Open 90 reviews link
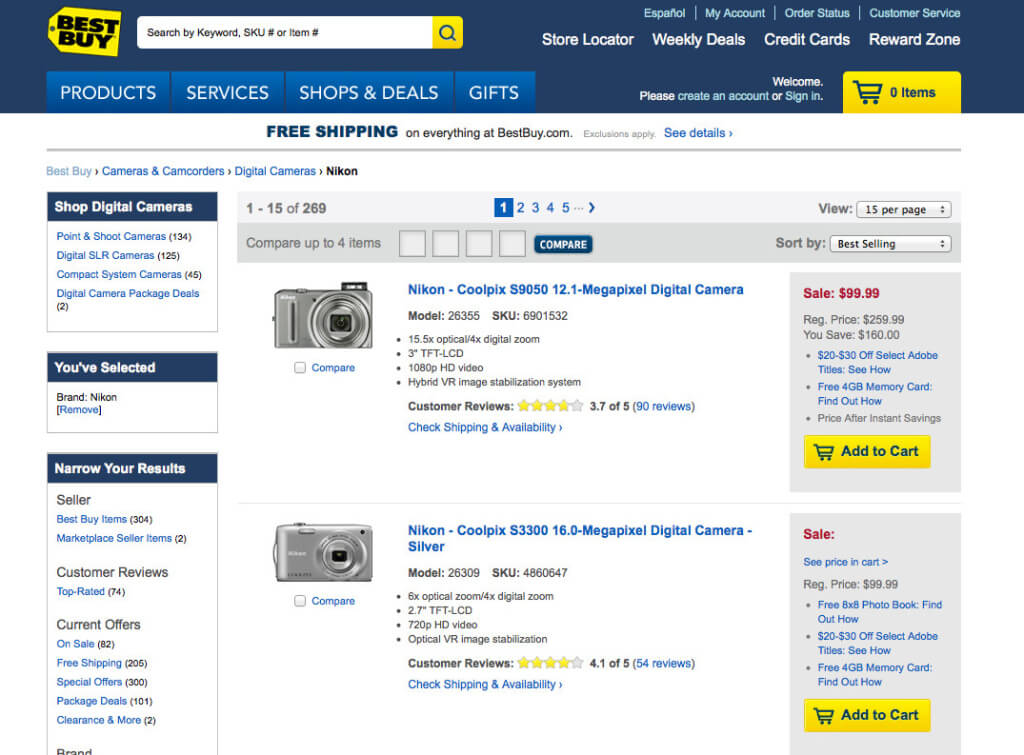The width and height of the screenshot is (1024, 755). click(663, 406)
